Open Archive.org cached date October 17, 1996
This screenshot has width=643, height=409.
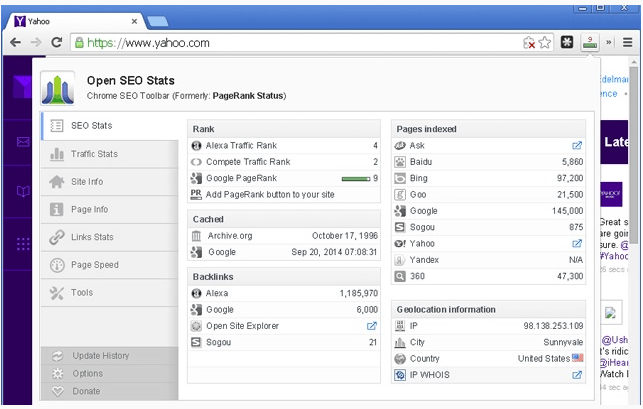344,236
